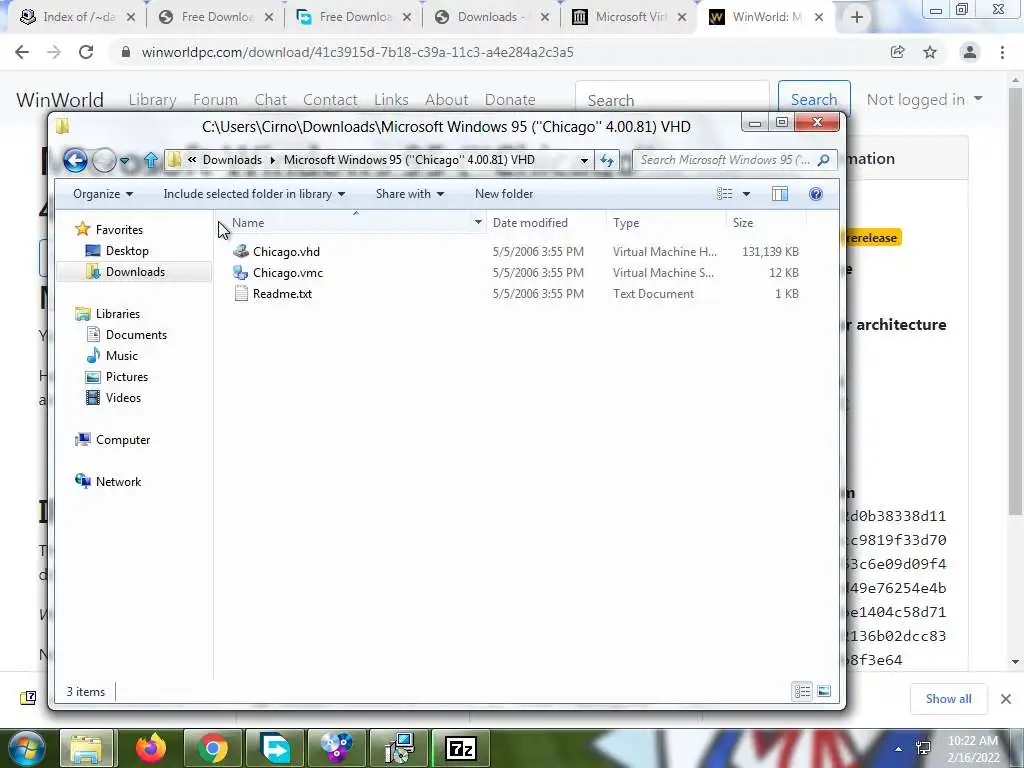Open recent locations dropdown beside forward arrow
The width and height of the screenshot is (1024, 768).
coord(125,161)
